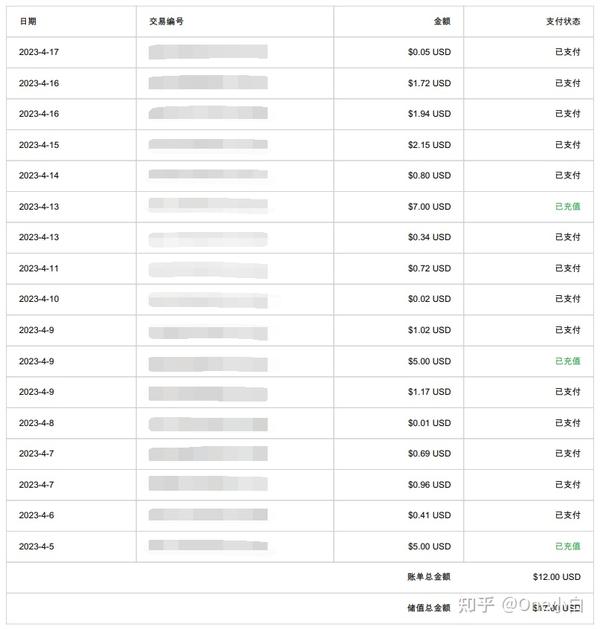The width and height of the screenshot is (600, 629).
Task: Click green 已充值 status in $7.00 row
Action: pyautogui.click(x=567, y=207)
